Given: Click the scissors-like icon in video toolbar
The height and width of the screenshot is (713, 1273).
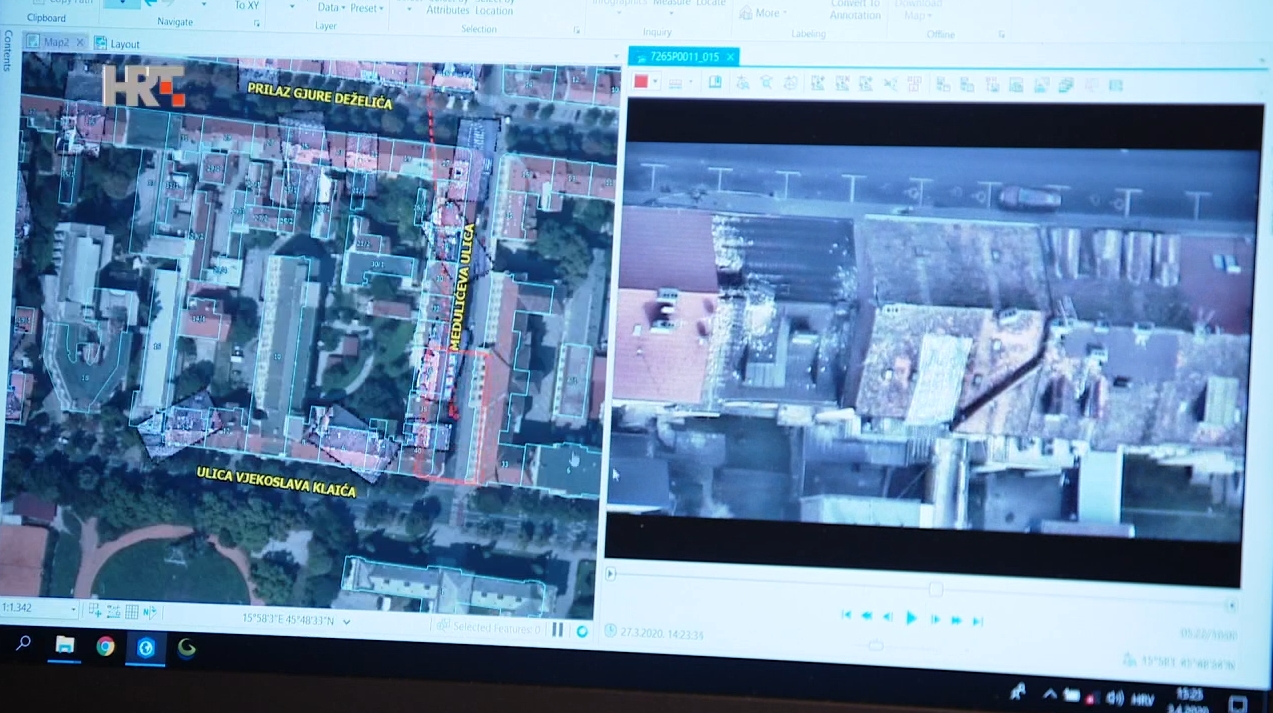Looking at the screenshot, I should point(890,85).
